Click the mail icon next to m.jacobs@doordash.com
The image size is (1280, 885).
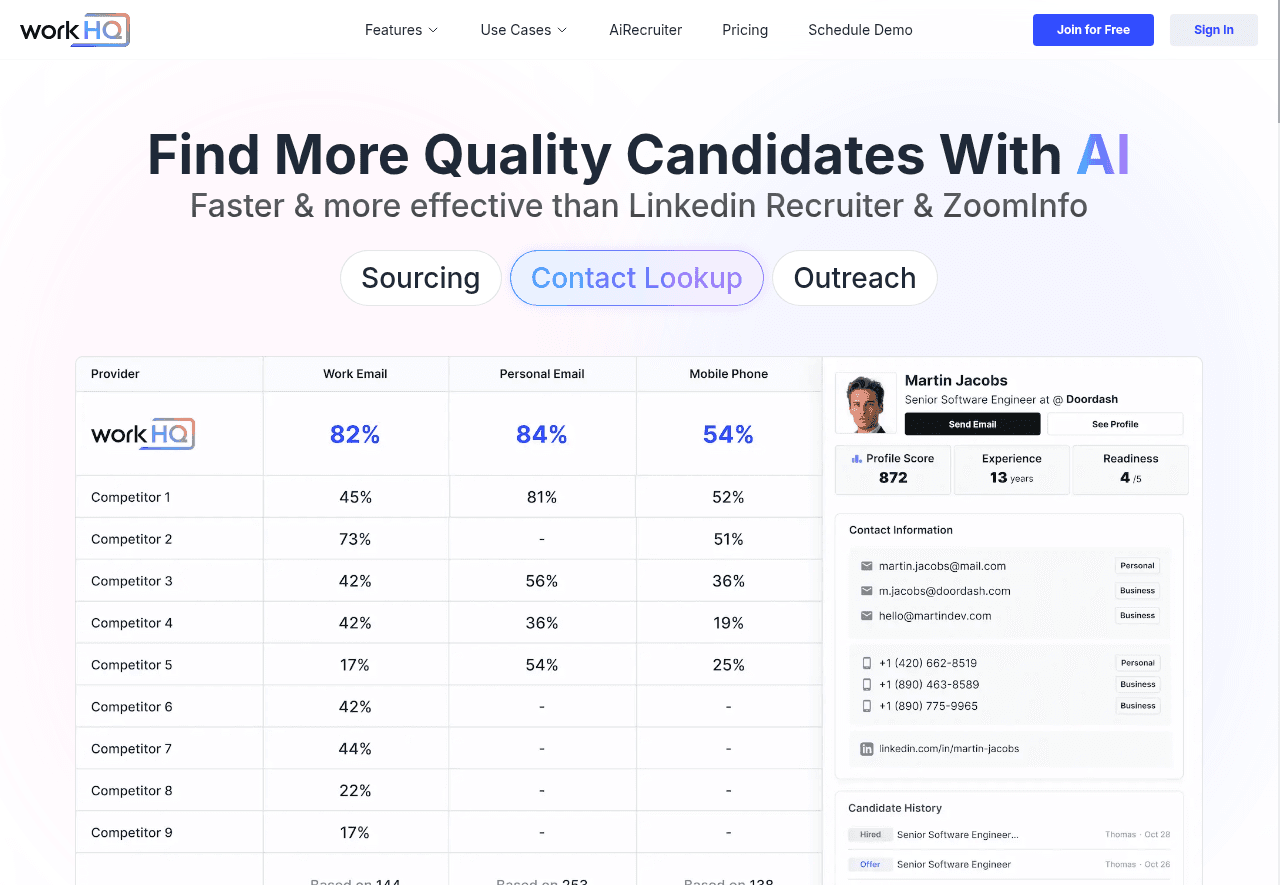[867, 591]
